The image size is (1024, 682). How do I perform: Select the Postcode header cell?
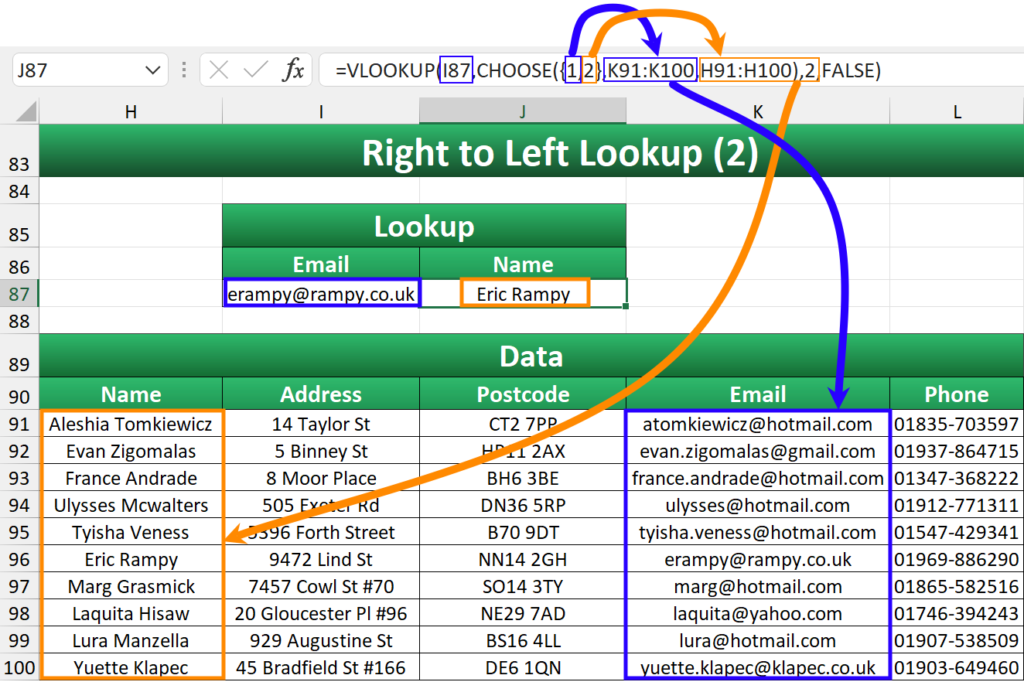pyautogui.click(x=522, y=394)
